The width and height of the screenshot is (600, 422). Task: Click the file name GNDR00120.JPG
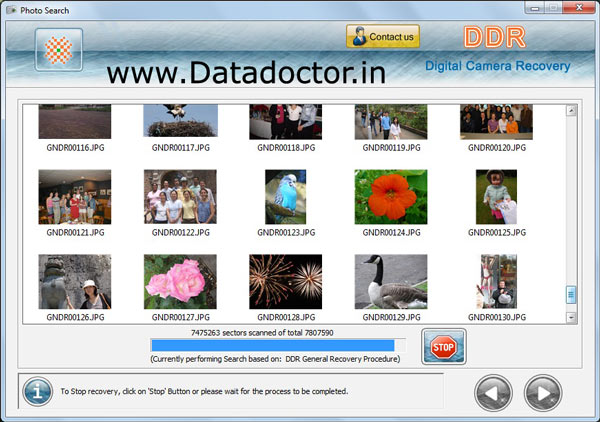click(x=497, y=148)
